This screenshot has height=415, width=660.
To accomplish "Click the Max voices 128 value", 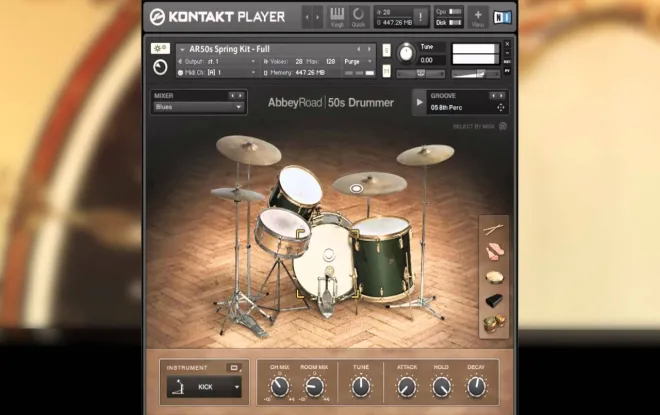I will tap(330, 61).
